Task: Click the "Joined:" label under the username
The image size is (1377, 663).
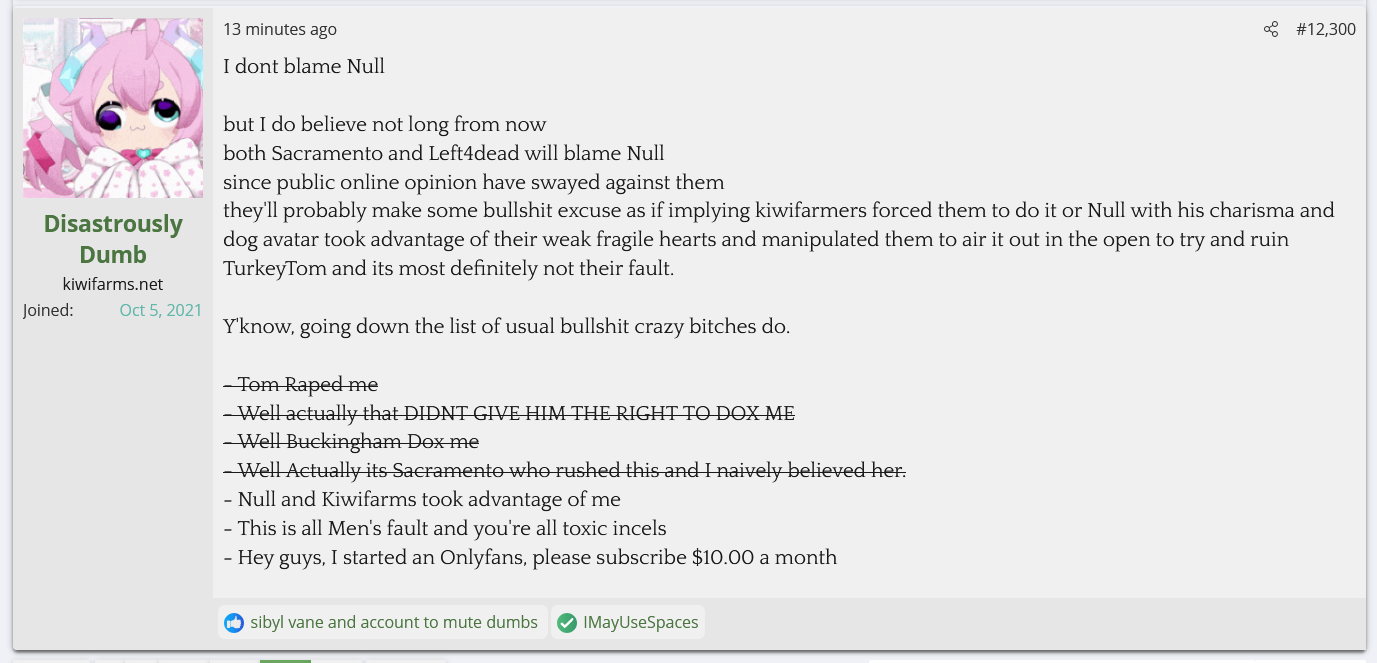Action: [48, 310]
